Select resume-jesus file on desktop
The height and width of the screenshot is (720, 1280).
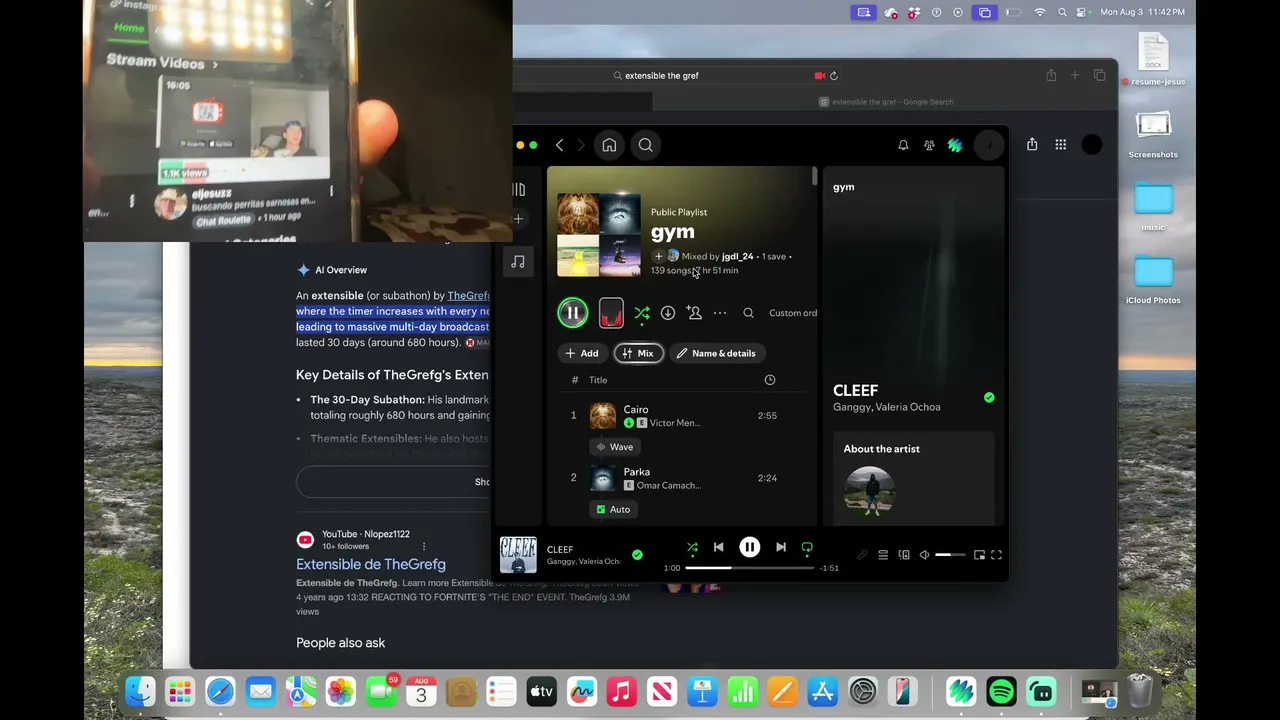[x=1153, y=59]
